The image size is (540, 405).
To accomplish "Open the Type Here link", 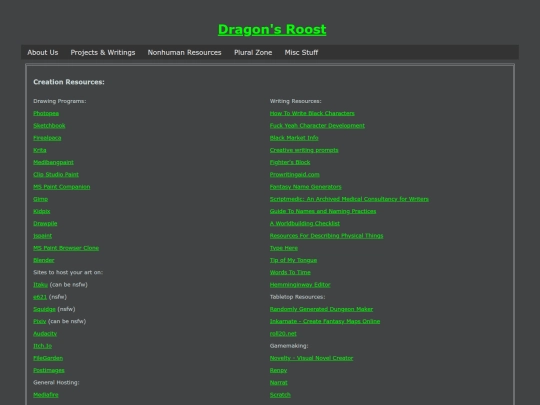I will click(x=284, y=248).
